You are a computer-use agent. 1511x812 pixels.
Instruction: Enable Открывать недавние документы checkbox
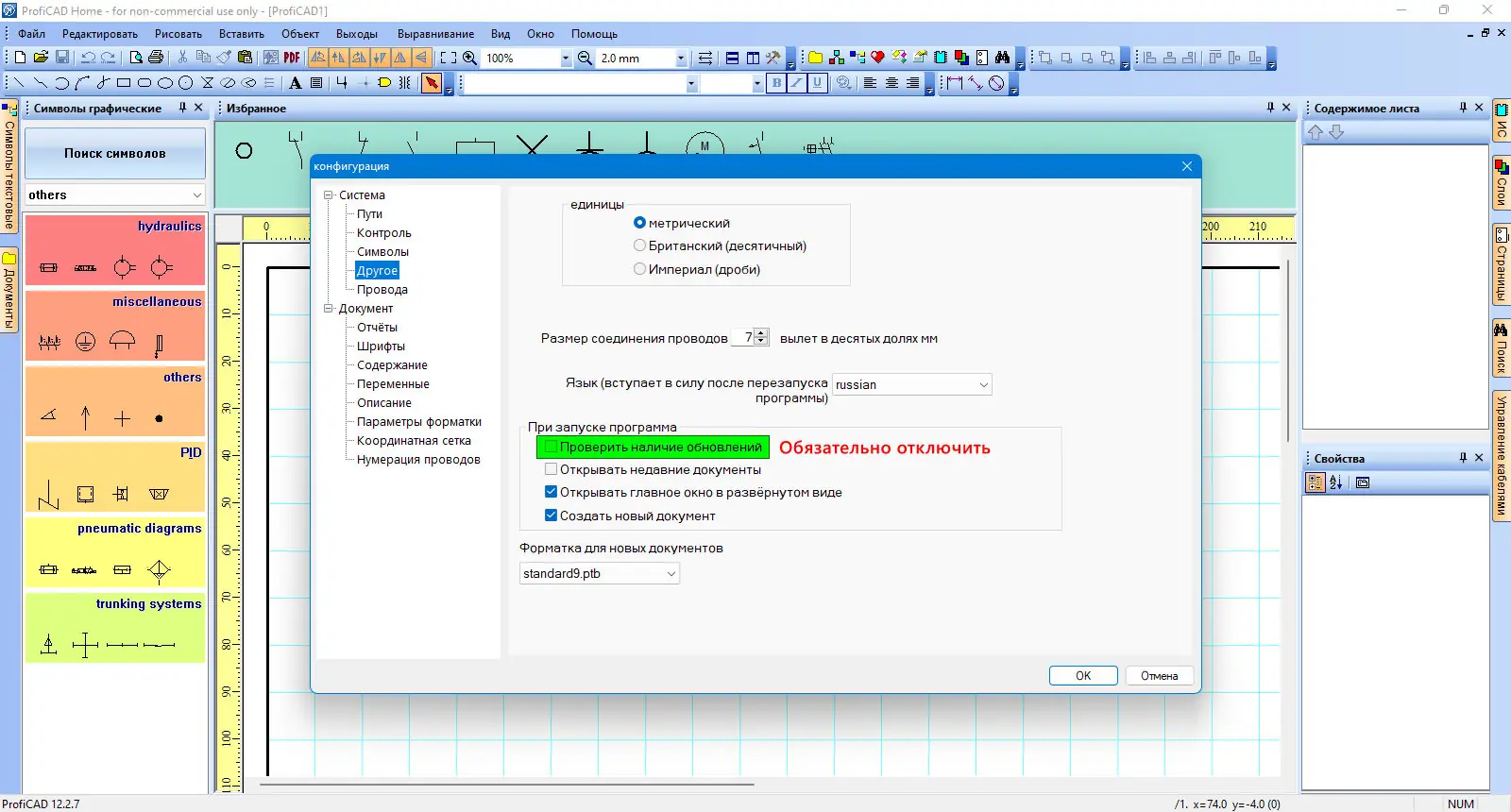click(x=551, y=469)
